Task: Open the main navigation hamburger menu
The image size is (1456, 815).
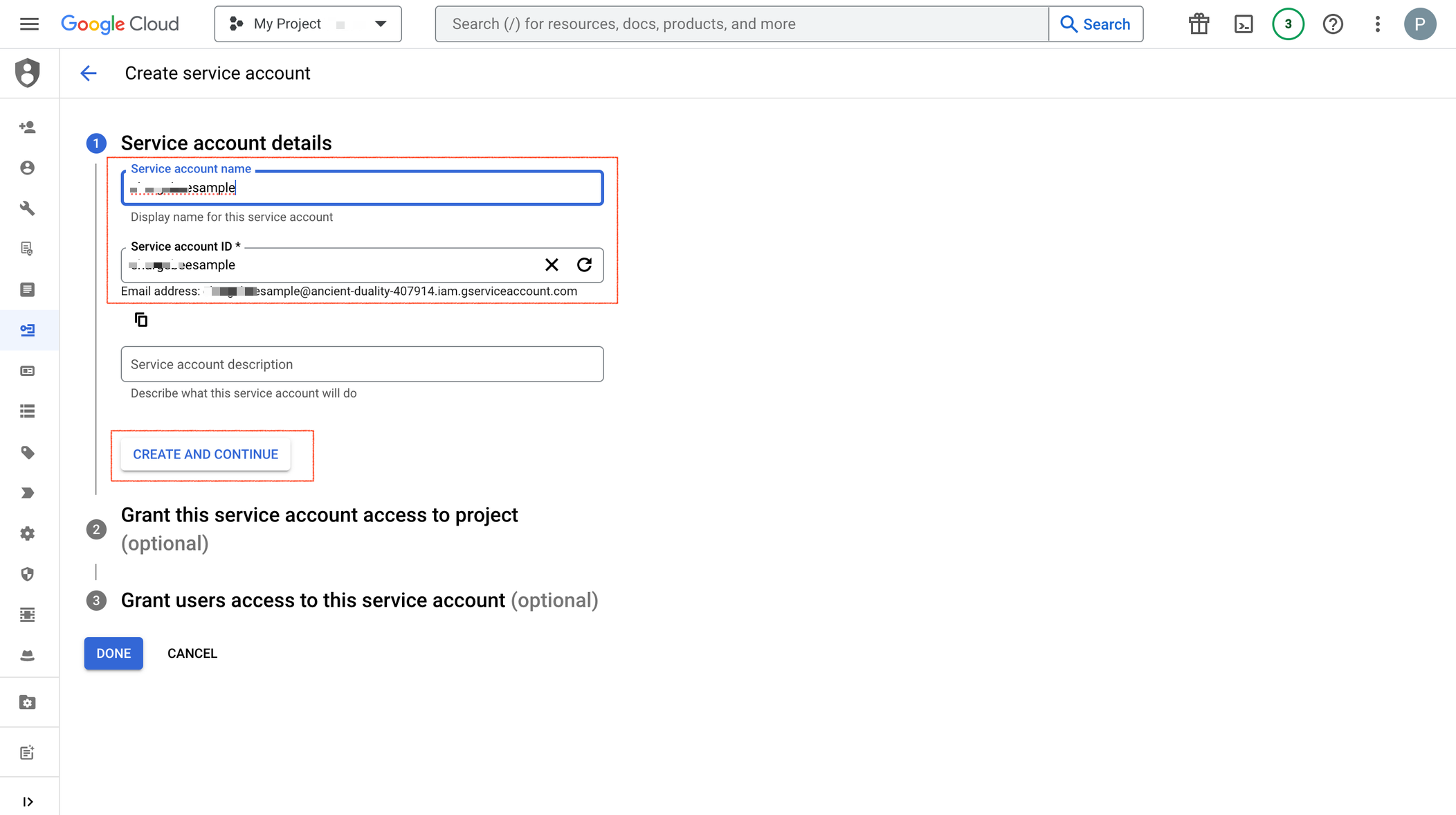Action: click(x=29, y=24)
